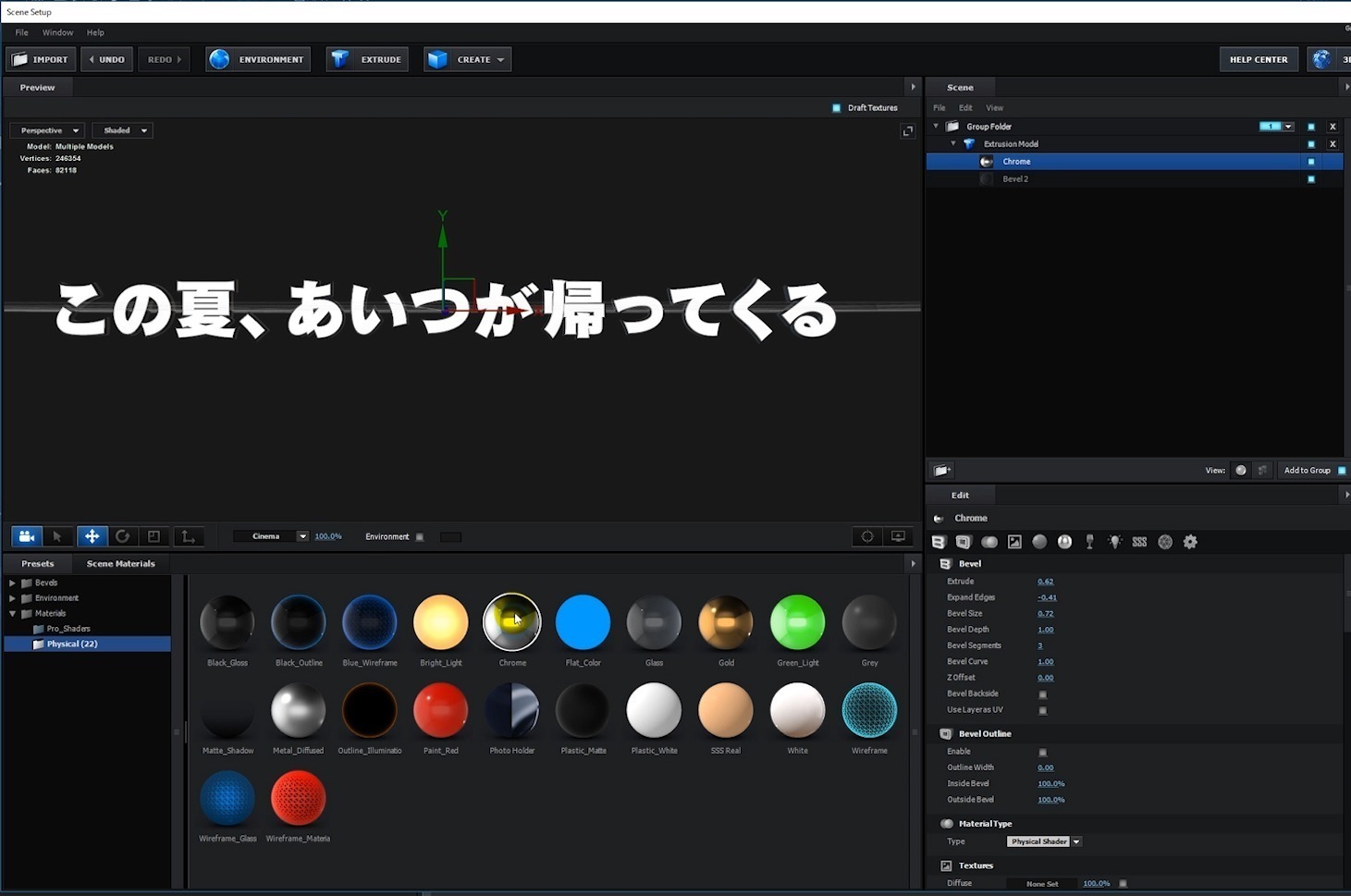Toggle visibility of the Chrome scene item

coord(1310,161)
